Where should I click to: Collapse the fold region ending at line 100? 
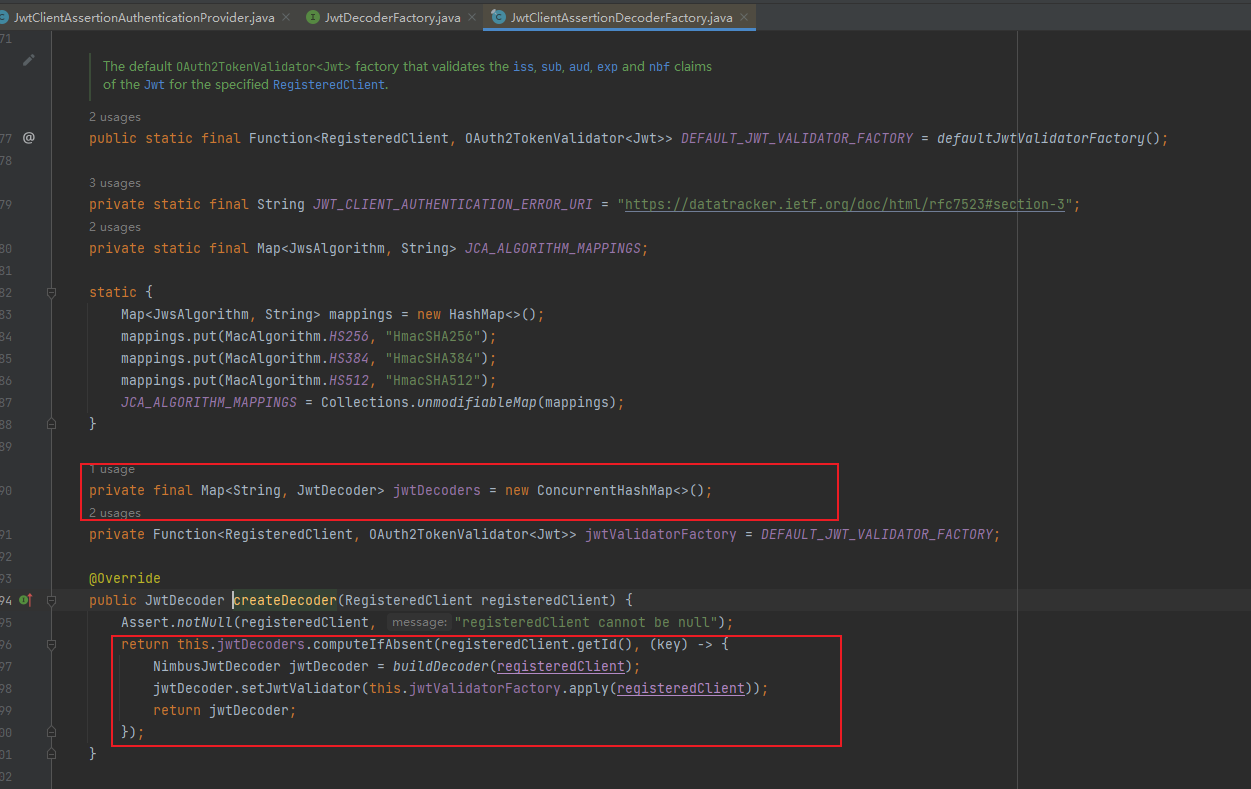tap(51, 731)
